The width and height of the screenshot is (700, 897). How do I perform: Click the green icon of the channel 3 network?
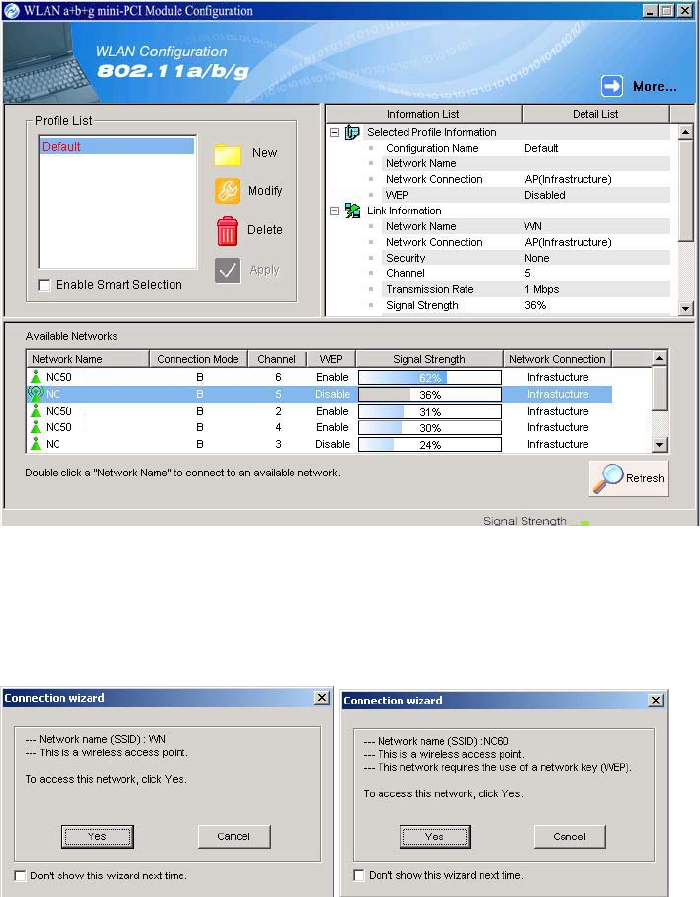coord(36,444)
